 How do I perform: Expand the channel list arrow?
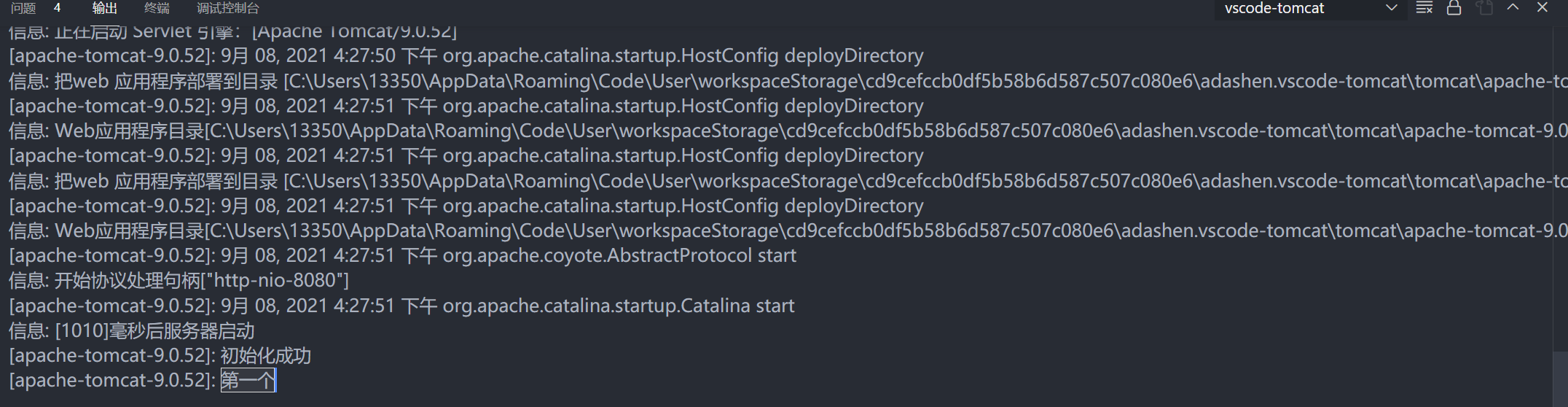1391,8
